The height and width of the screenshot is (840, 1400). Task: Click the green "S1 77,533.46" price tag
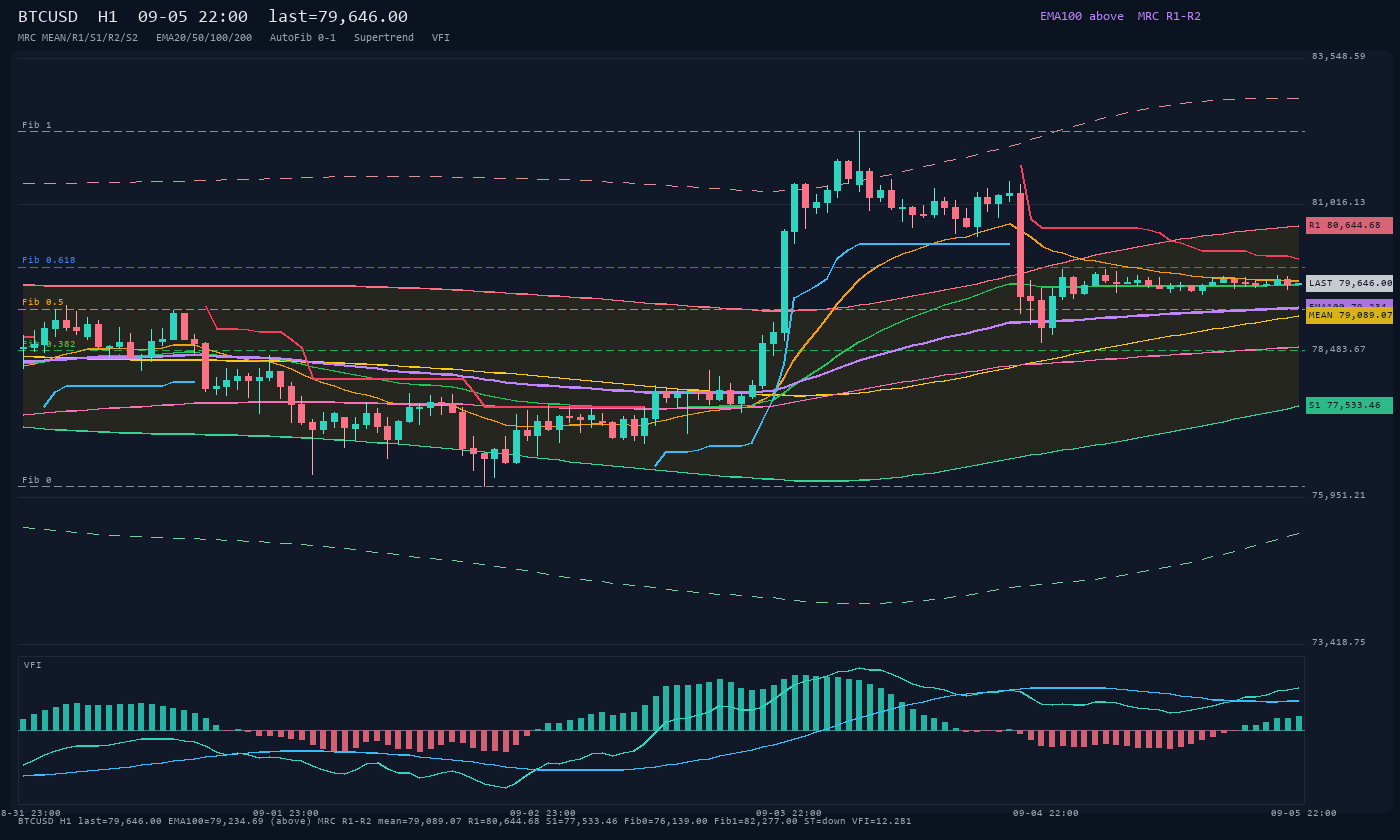(1349, 405)
